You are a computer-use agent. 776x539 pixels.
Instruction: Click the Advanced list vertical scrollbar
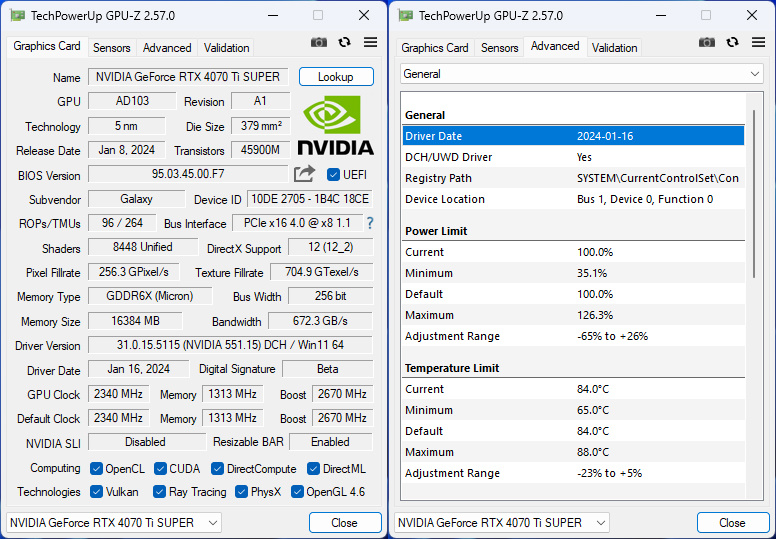click(x=754, y=193)
